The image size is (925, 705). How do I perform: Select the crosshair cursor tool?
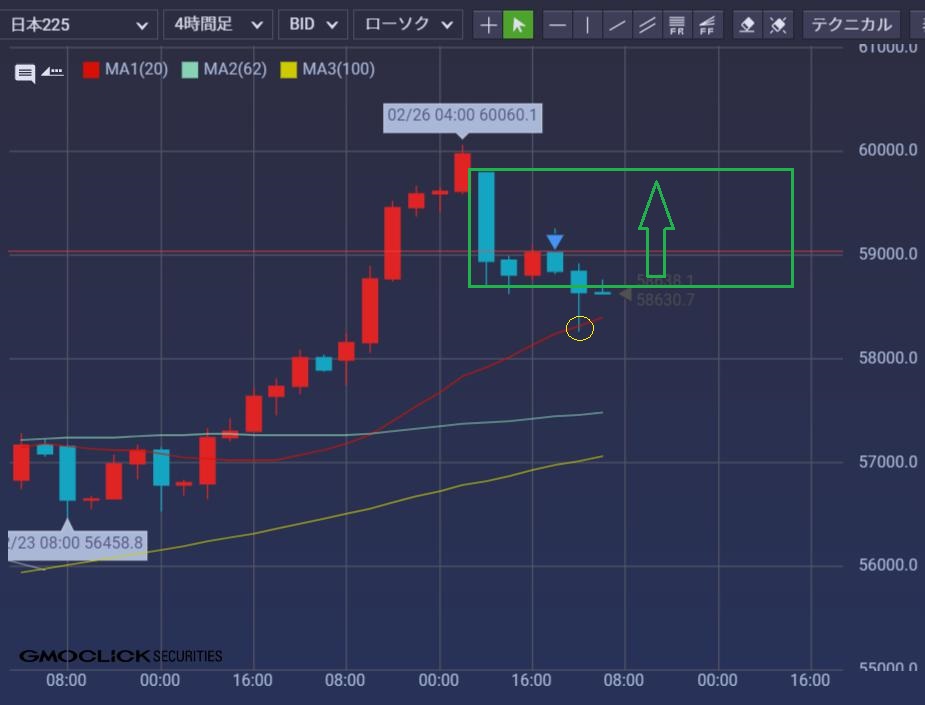488,25
